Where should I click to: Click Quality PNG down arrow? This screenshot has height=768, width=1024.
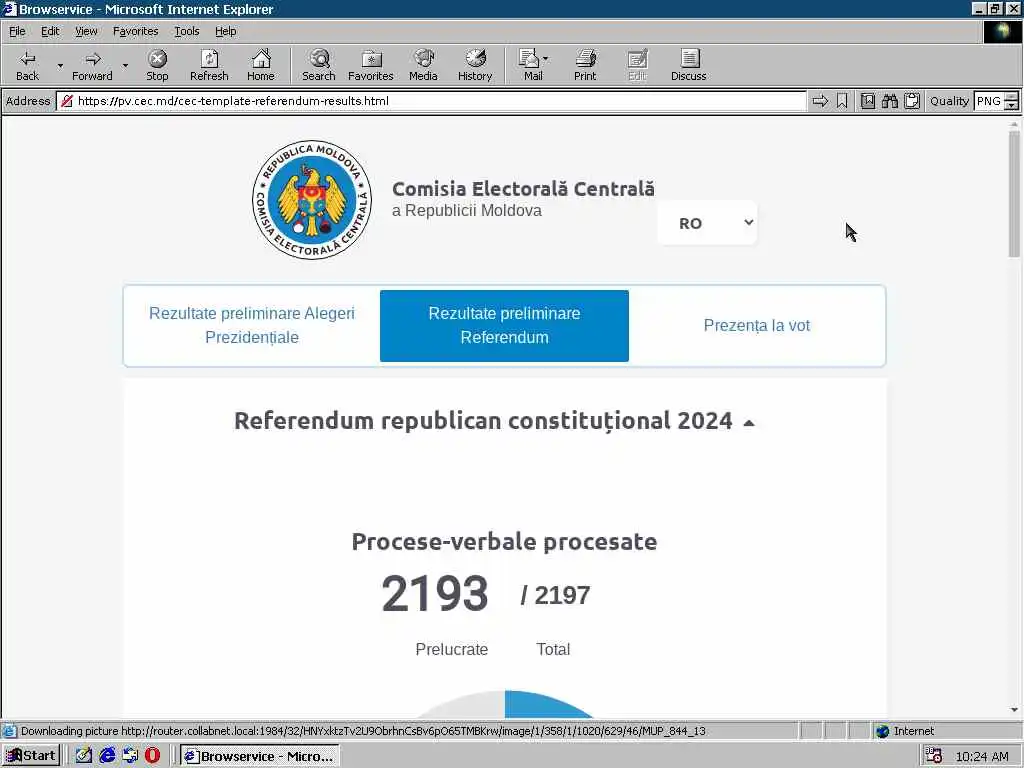click(x=1012, y=105)
